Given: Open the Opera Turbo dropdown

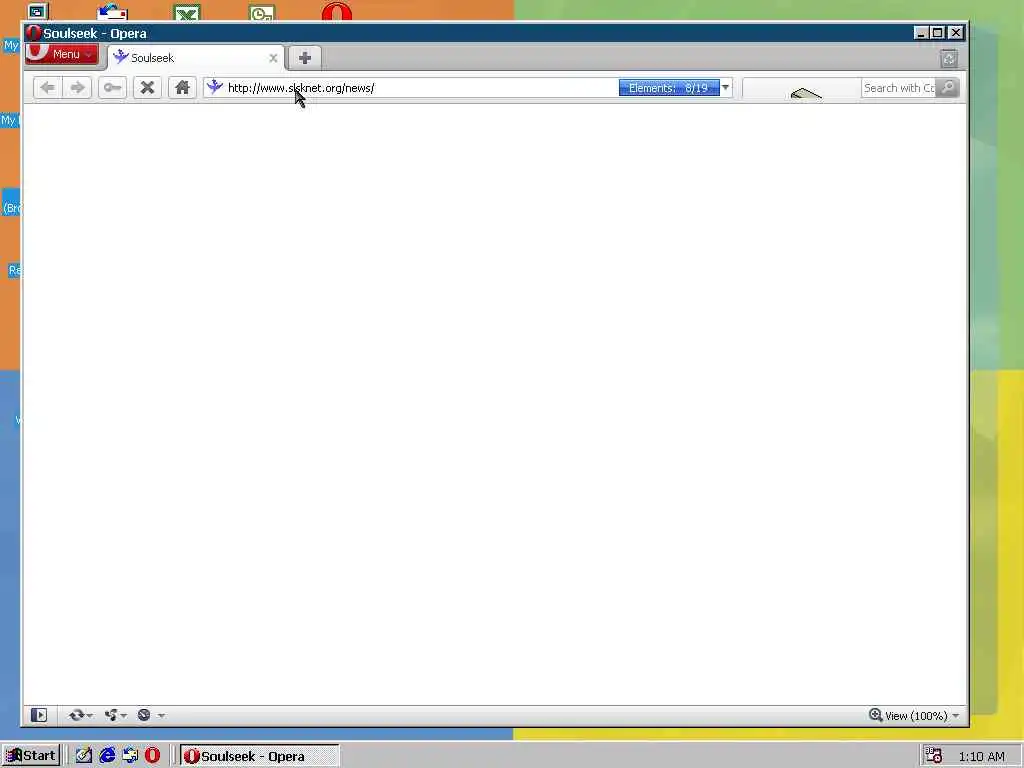Looking at the screenshot, I should [151, 715].
